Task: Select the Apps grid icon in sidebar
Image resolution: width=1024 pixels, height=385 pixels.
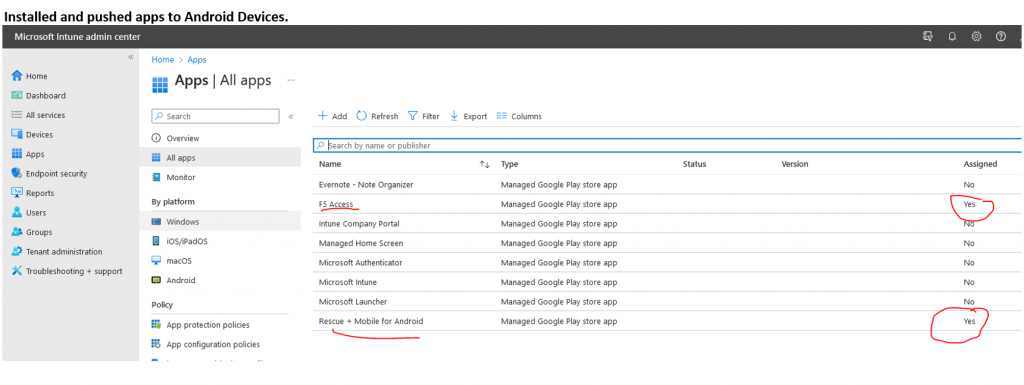Action: tap(17, 154)
